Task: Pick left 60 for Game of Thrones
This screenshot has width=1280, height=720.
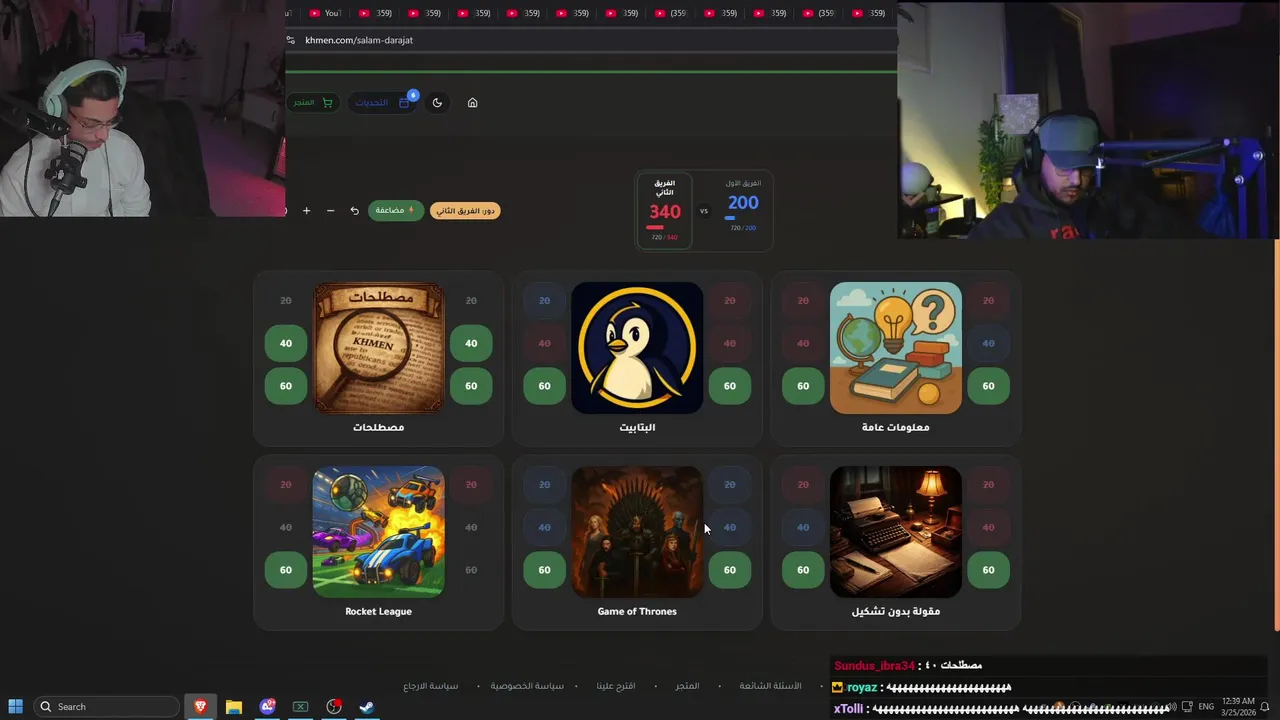Action: [x=544, y=570]
